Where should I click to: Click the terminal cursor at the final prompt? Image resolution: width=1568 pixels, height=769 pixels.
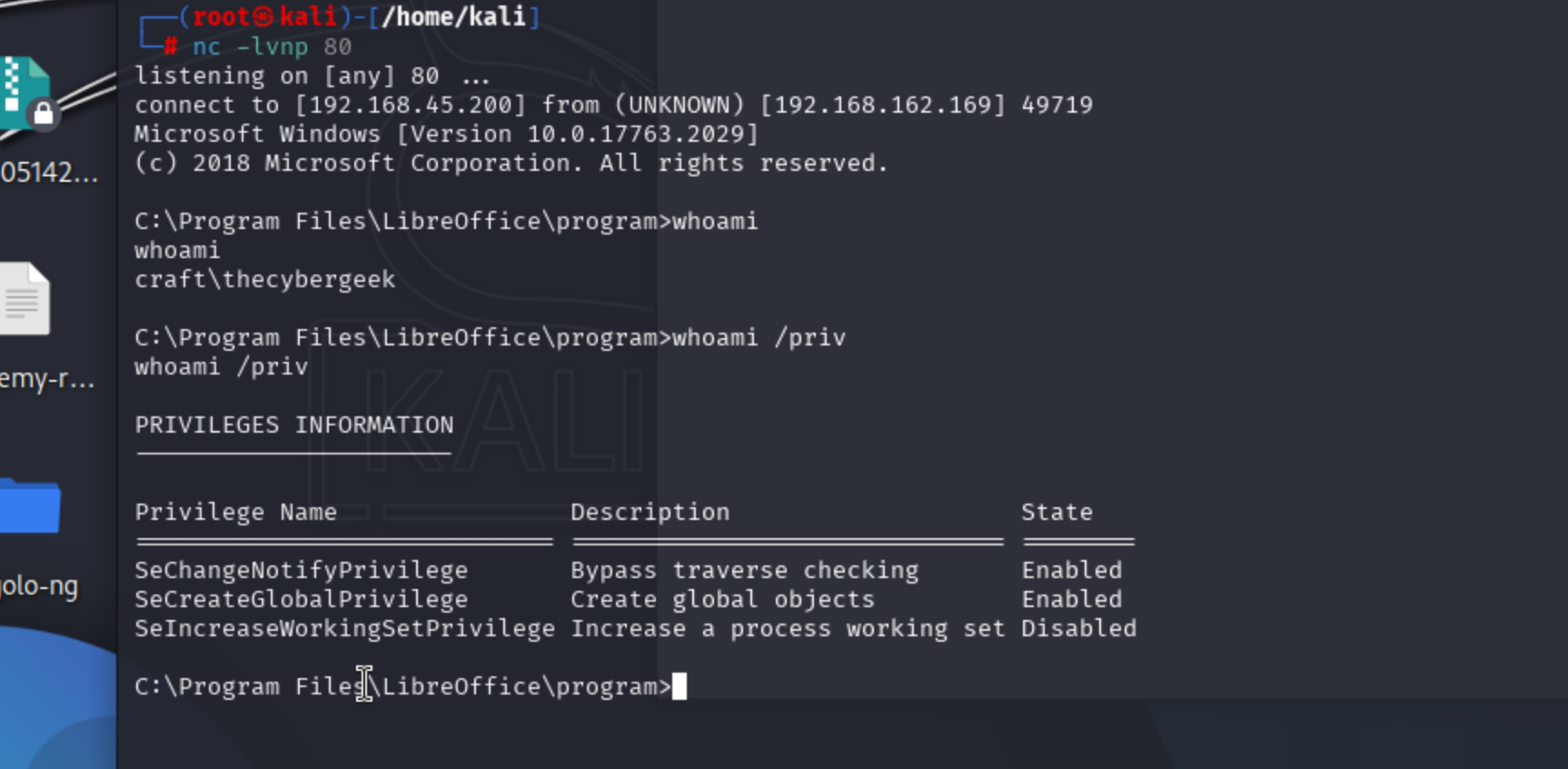coord(680,686)
